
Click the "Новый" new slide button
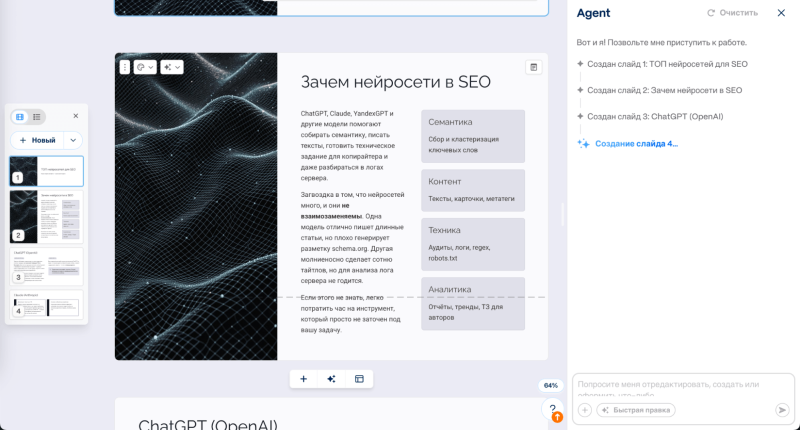pos(37,140)
